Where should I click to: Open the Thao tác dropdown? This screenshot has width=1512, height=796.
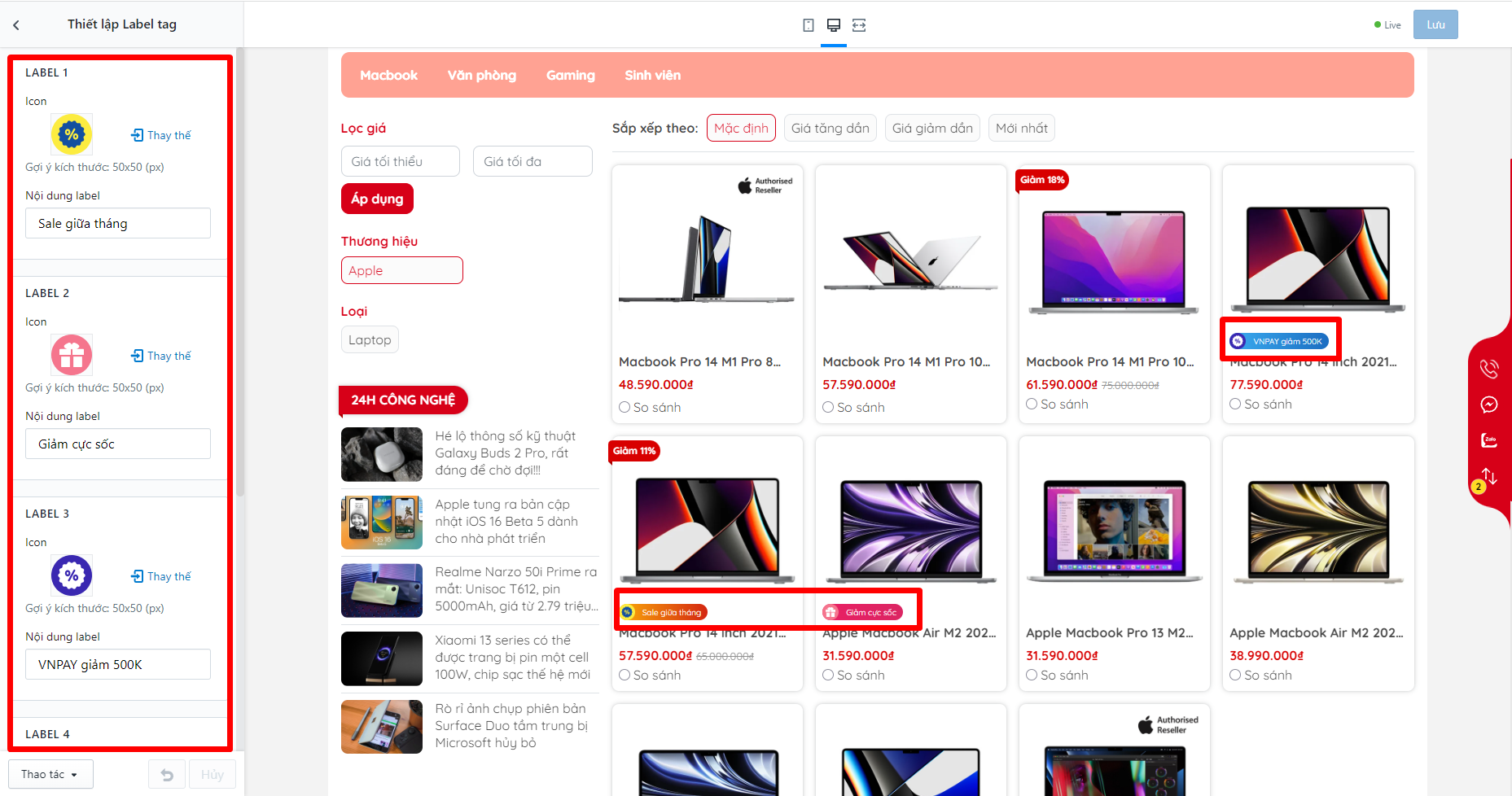click(x=50, y=774)
